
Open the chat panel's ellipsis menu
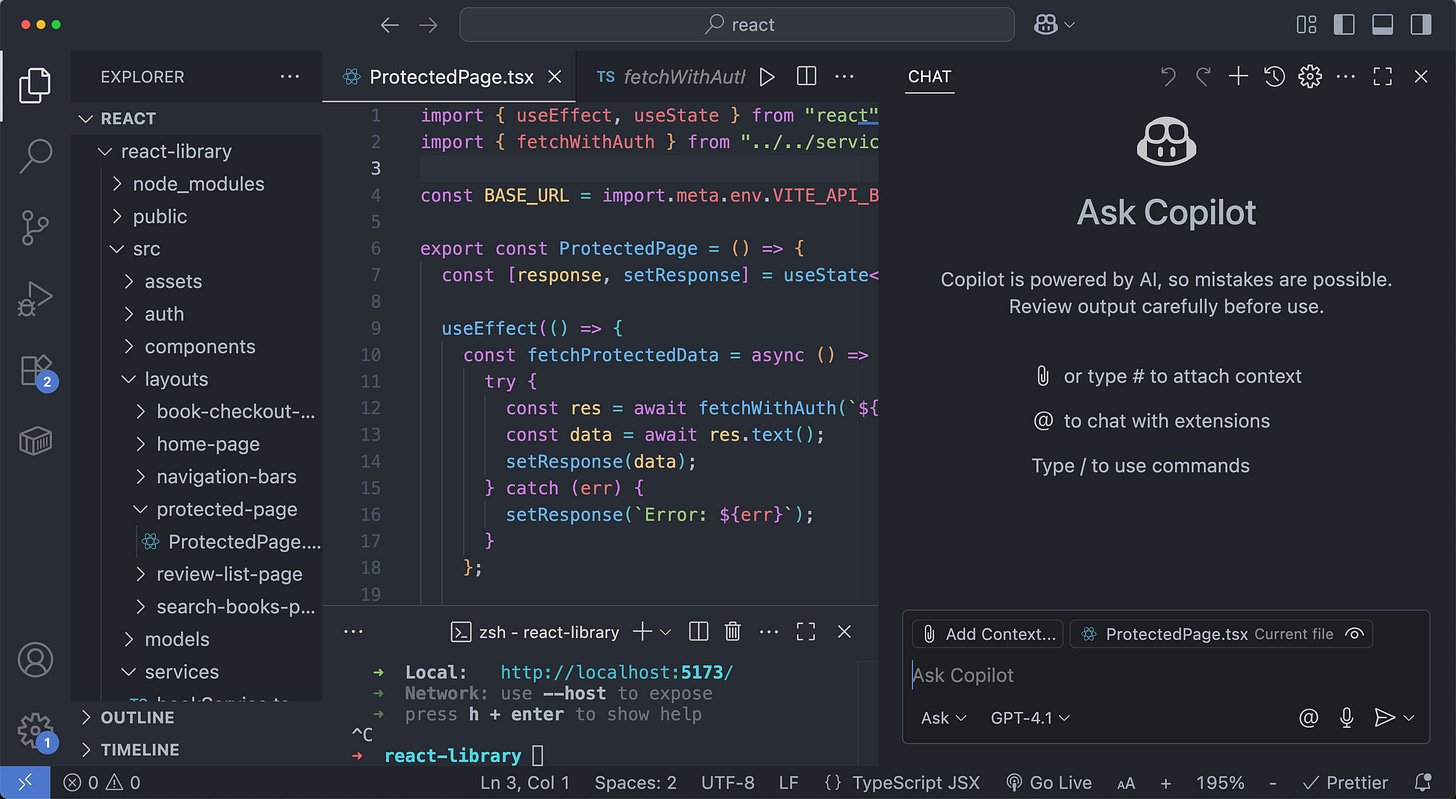point(1346,76)
